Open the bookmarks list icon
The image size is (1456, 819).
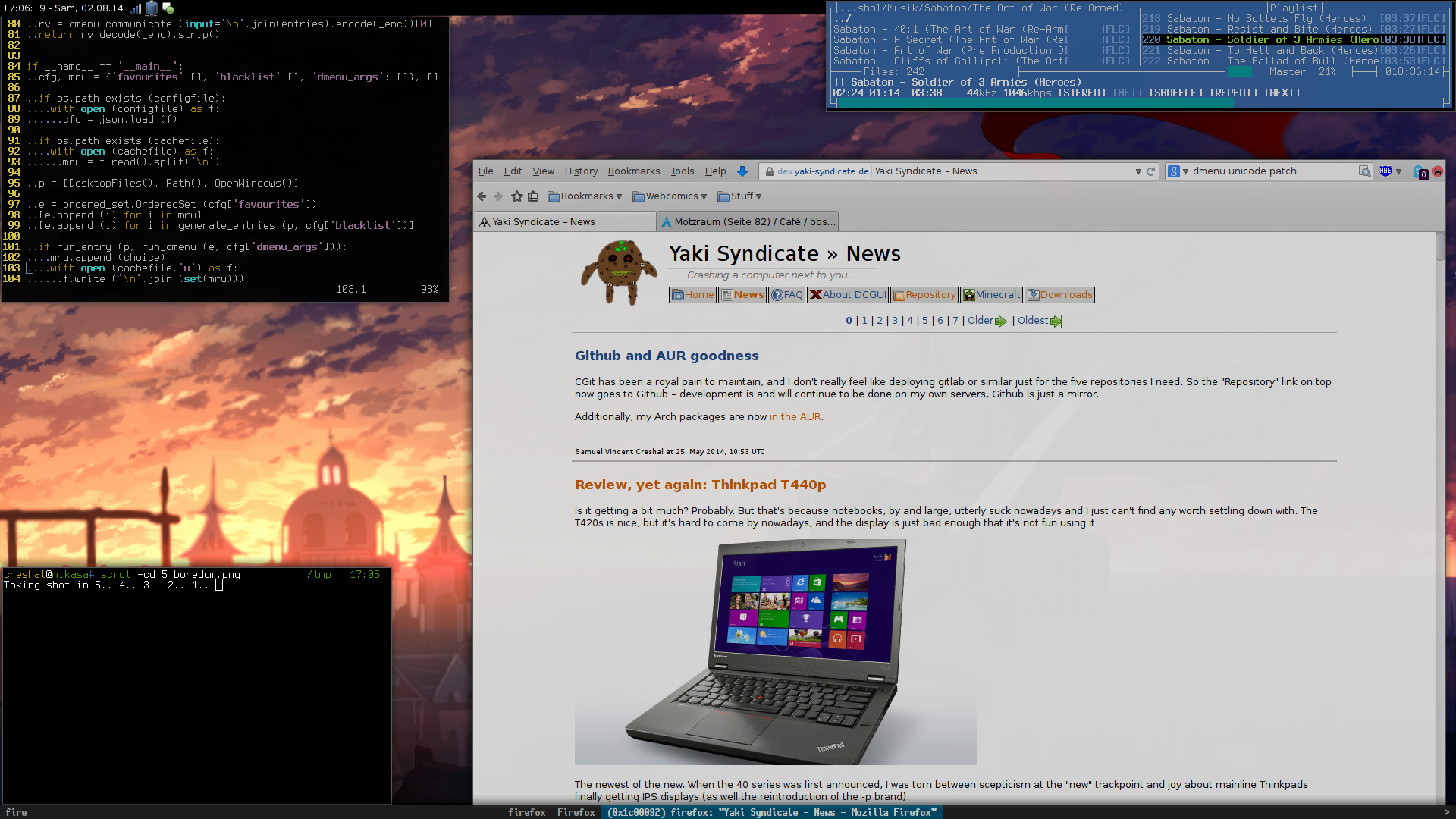point(533,196)
